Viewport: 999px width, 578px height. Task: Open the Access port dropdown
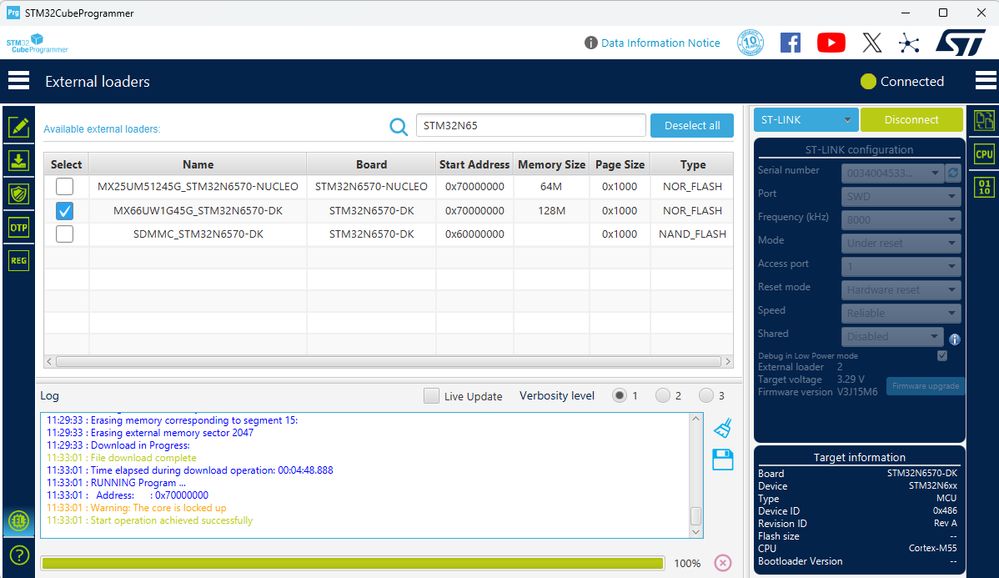(901, 266)
